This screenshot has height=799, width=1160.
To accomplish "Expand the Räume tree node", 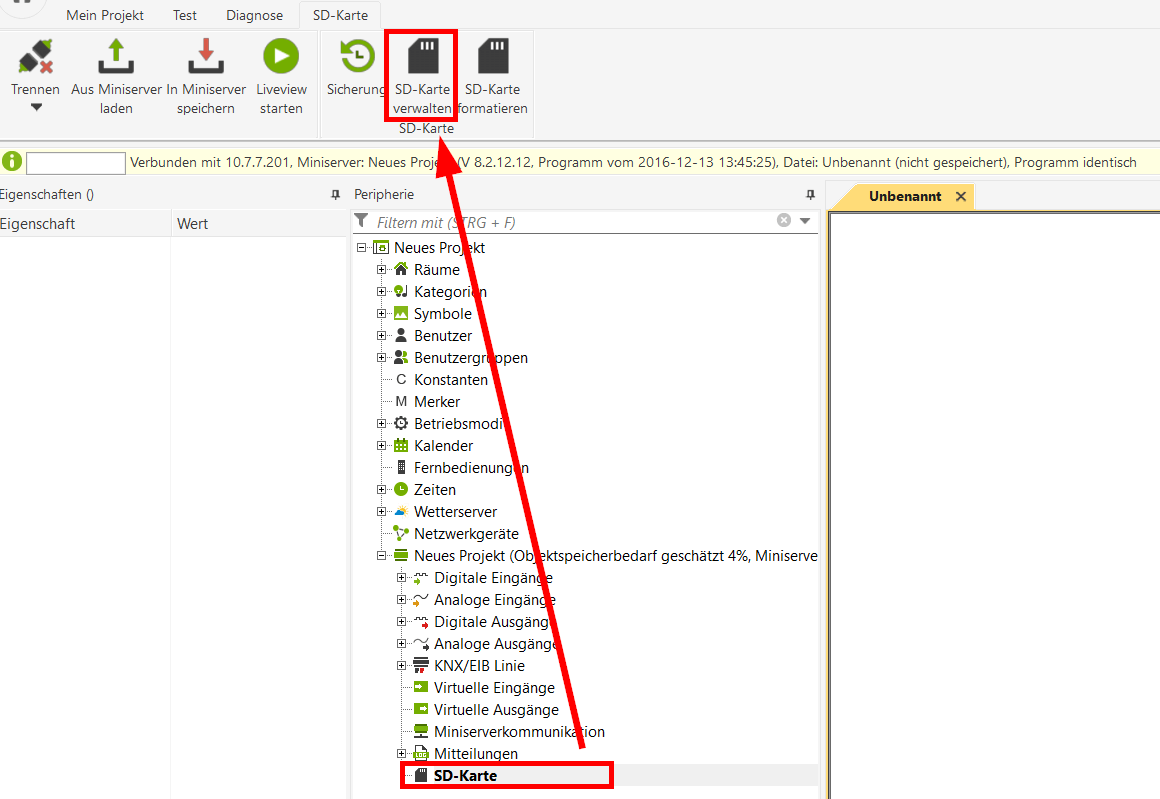I will (381, 270).
